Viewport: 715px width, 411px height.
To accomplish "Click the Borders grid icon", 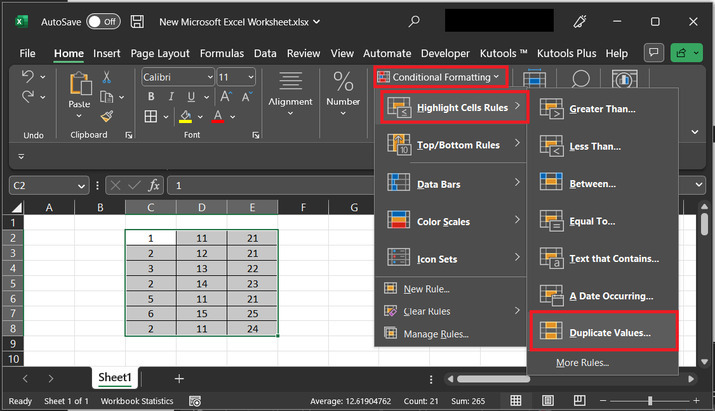I will (151, 117).
